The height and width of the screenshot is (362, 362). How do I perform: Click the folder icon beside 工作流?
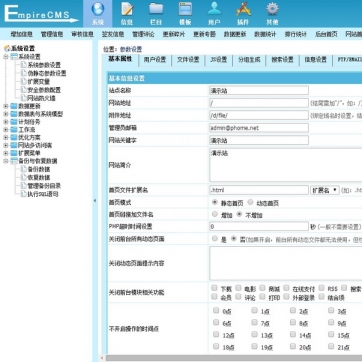pyautogui.click(x=14, y=130)
